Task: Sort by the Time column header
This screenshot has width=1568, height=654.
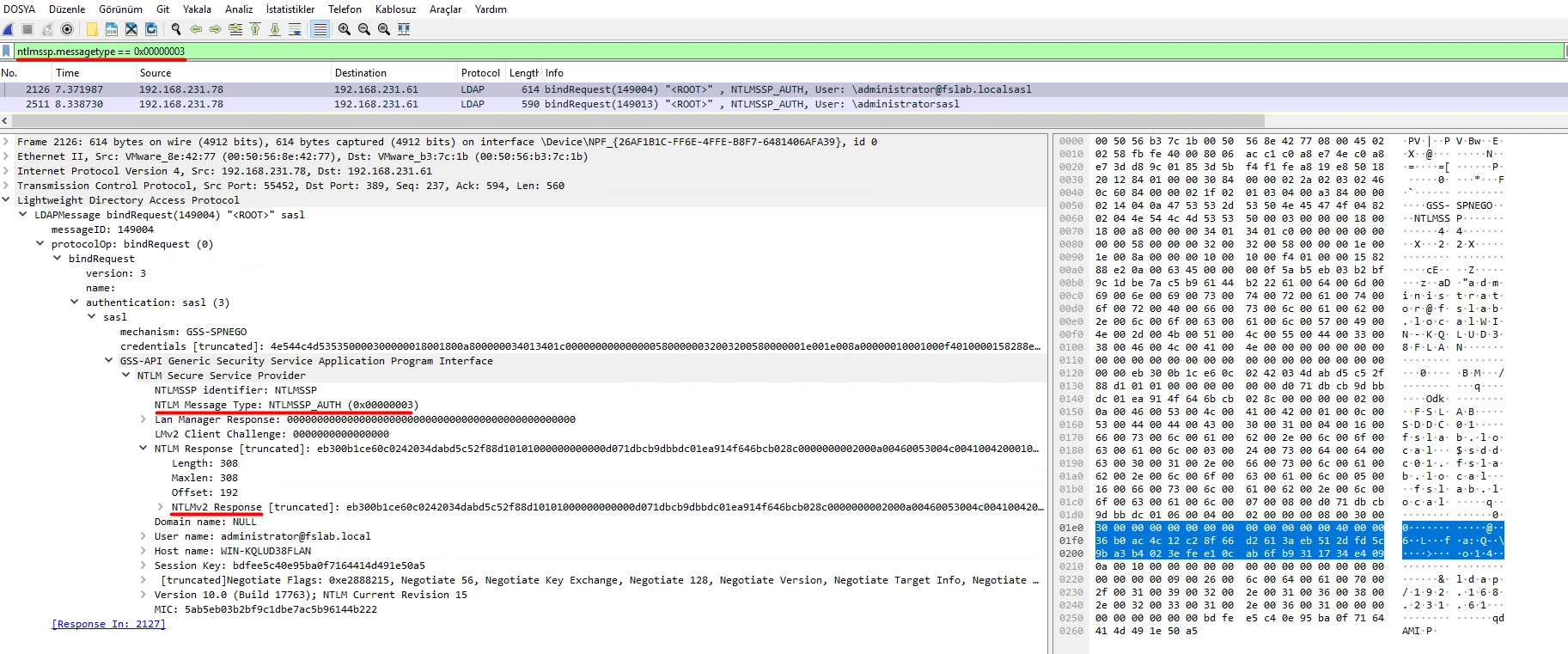Action: click(94, 73)
